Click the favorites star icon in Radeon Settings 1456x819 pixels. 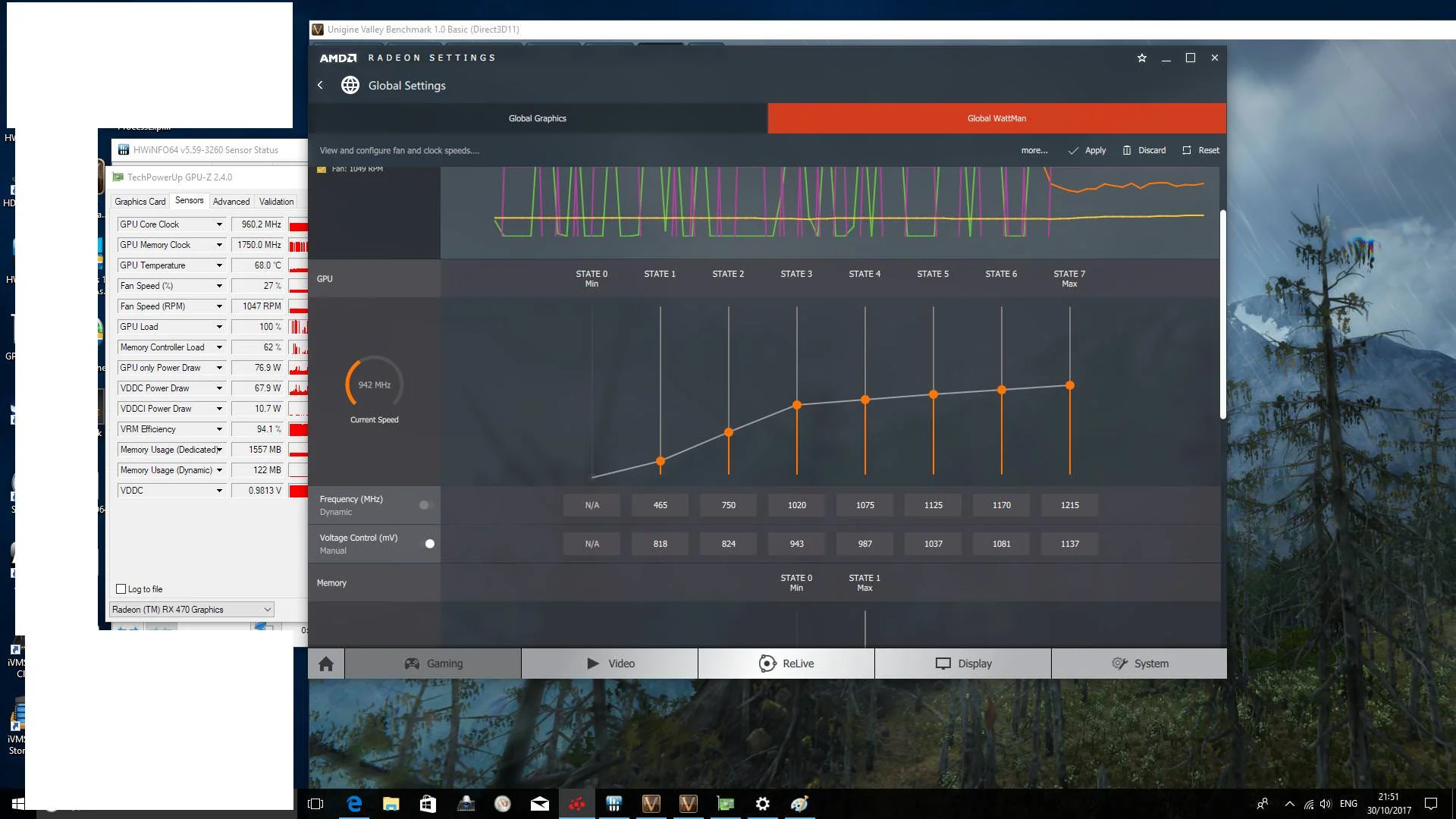[1142, 58]
